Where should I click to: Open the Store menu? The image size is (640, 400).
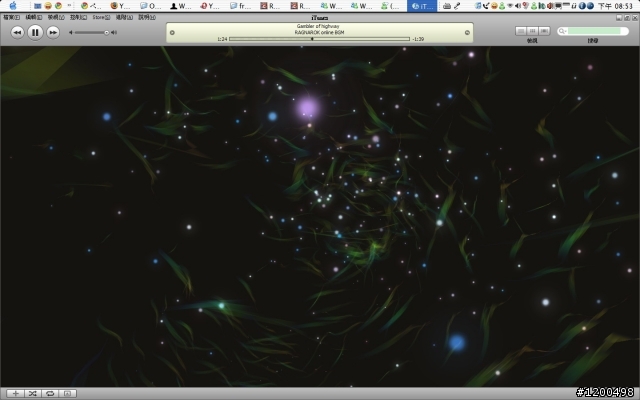point(101,17)
